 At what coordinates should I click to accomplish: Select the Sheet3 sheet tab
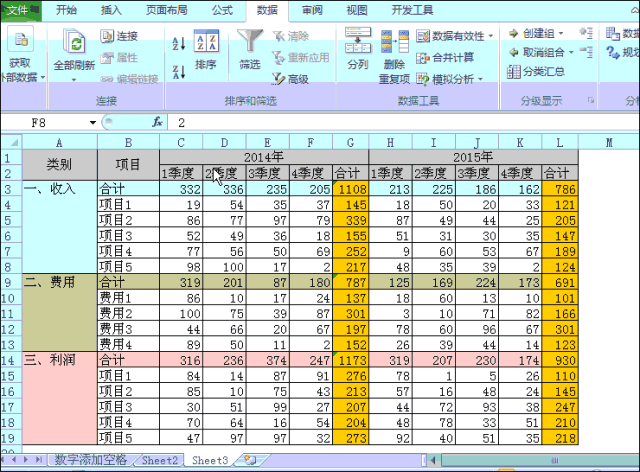click(x=210, y=460)
